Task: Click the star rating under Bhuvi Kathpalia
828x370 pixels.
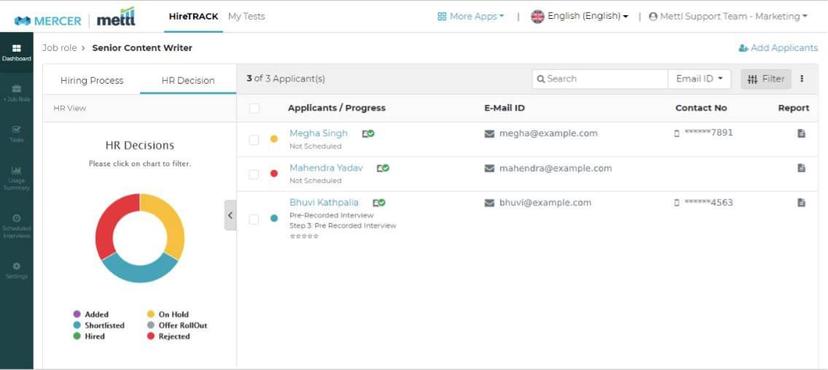Action: point(304,236)
